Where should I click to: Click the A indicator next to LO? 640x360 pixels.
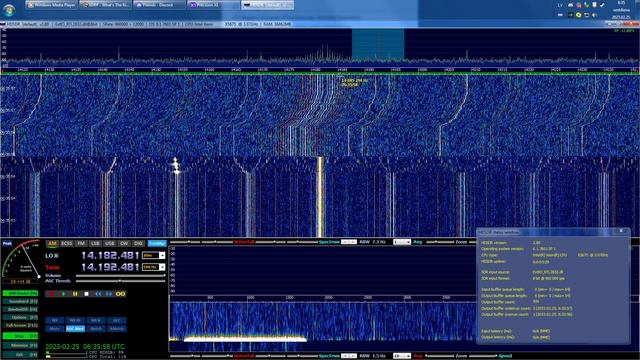click(x=56, y=256)
